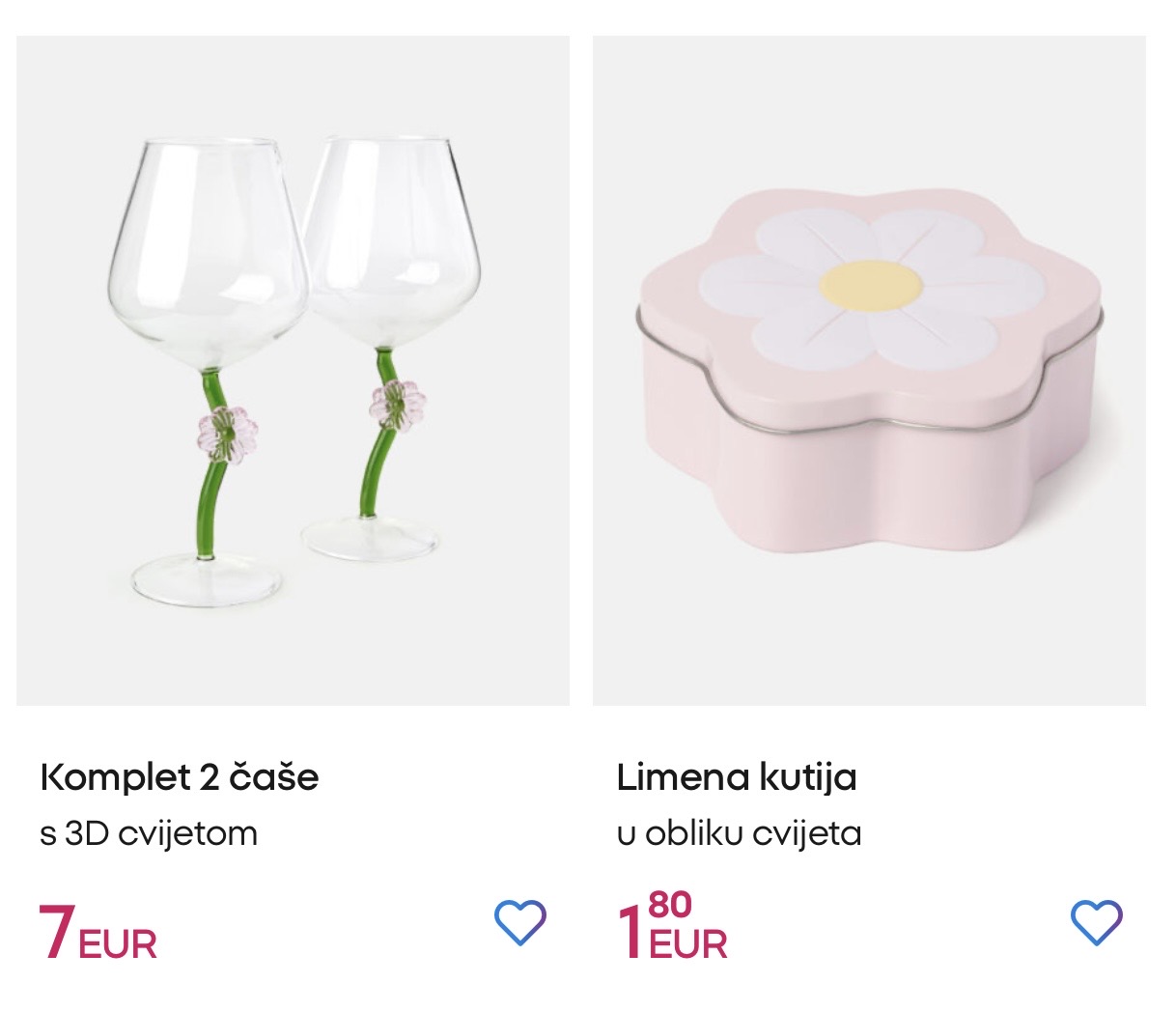Open the pink flower tin box image
1176x1011 pixels.
[x=869, y=371]
